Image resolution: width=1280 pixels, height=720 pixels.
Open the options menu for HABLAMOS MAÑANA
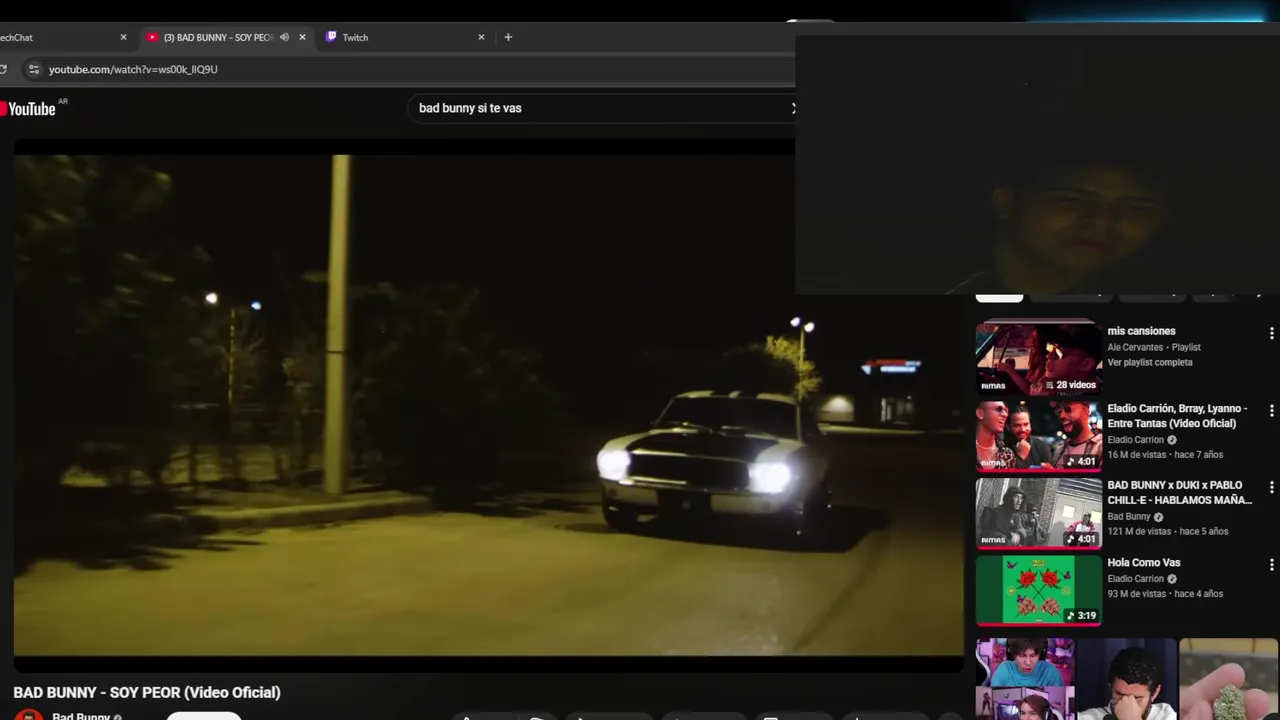pos(1271,487)
